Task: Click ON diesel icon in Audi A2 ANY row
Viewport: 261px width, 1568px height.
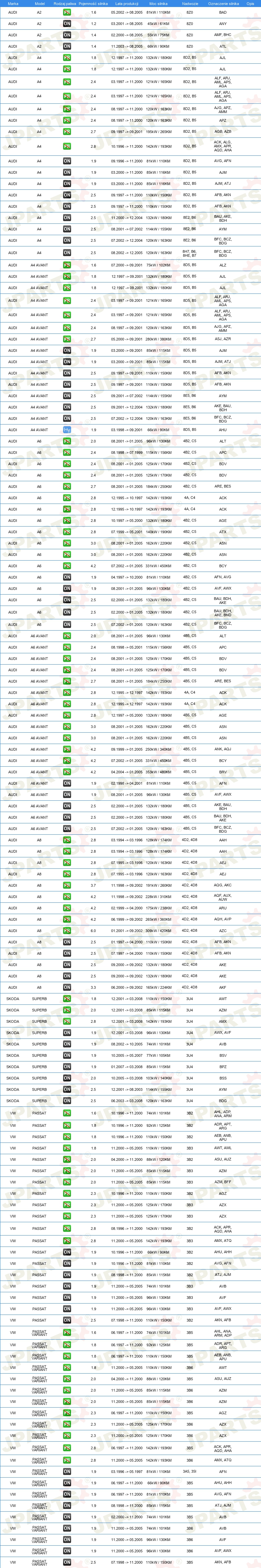Action: pos(67,24)
